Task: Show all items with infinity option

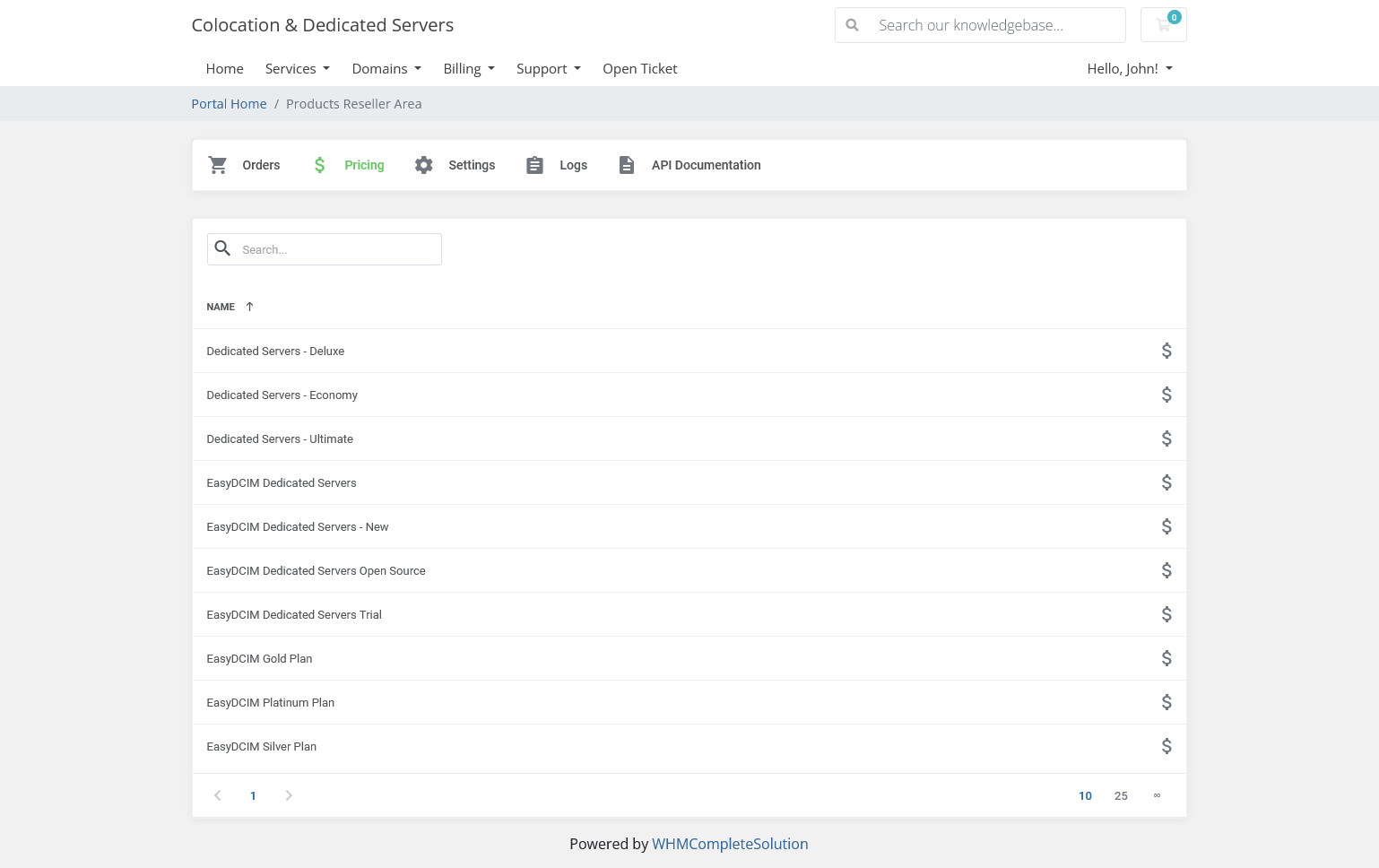Action: pyautogui.click(x=1157, y=795)
